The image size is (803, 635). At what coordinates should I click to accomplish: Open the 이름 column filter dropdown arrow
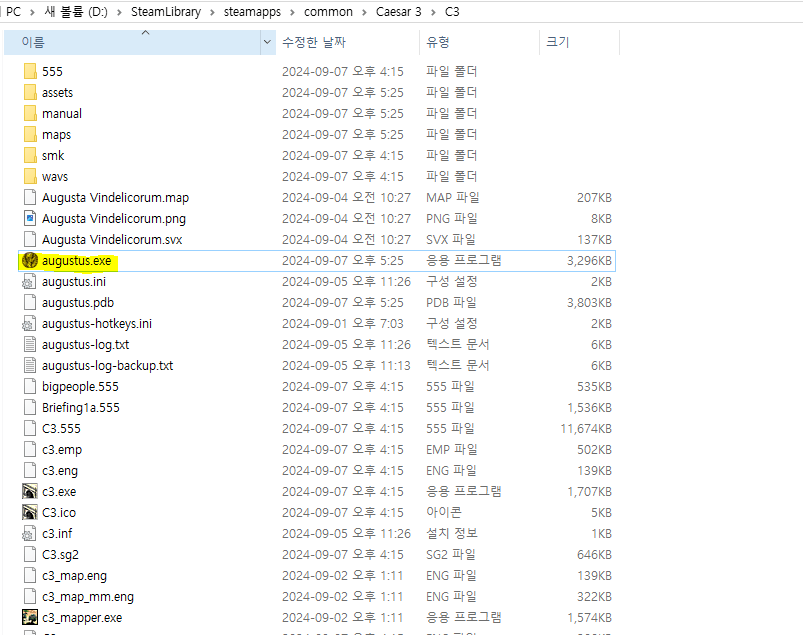pos(267,42)
